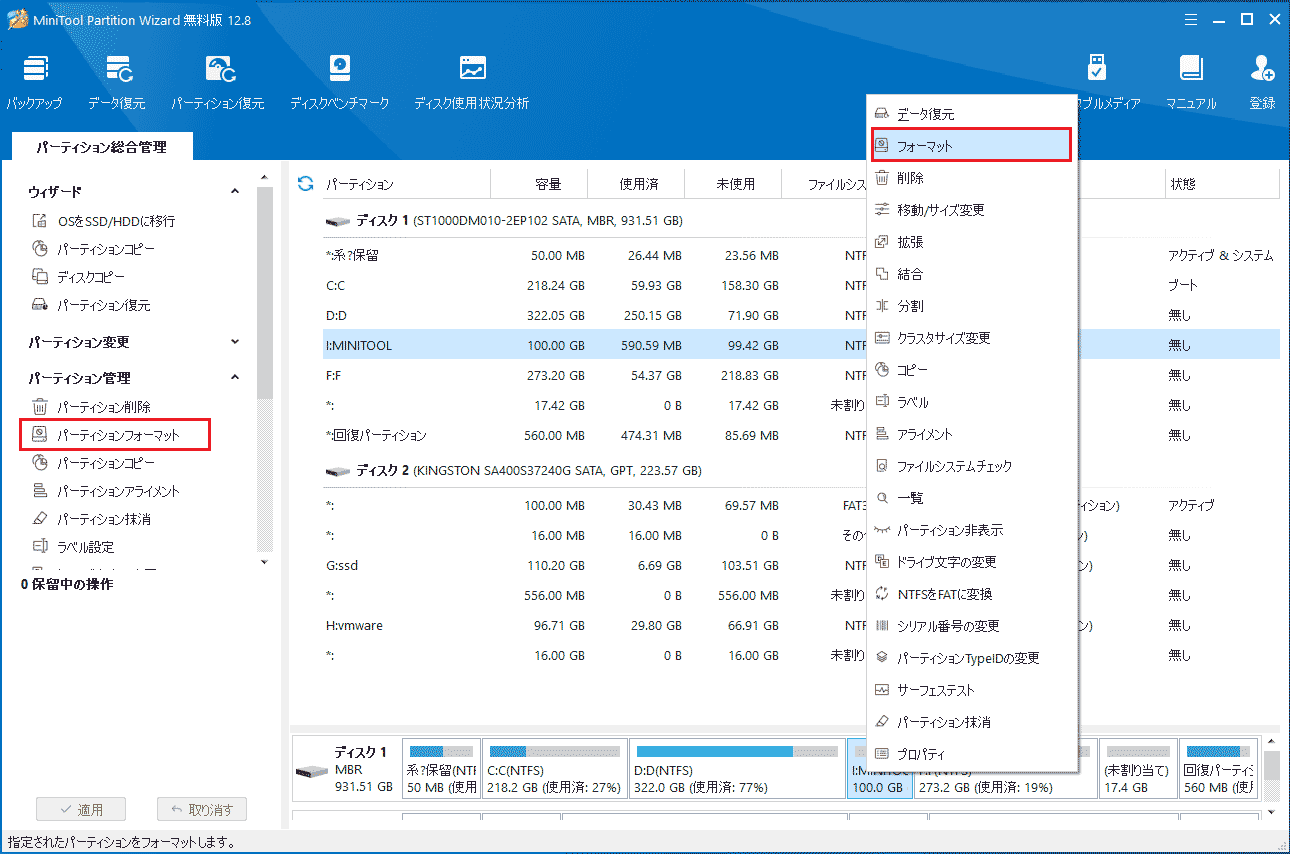Screen dimensions: 1290x854
Task: Click the D:(NTFS) block in disk map
Action: pos(737,768)
